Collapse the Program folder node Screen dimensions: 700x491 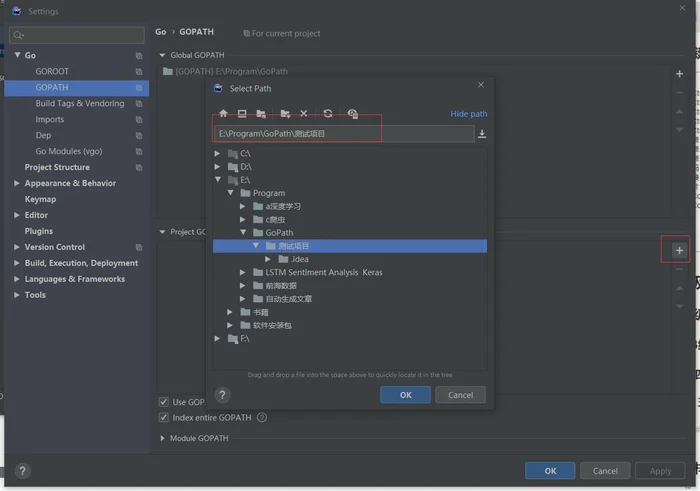230,193
